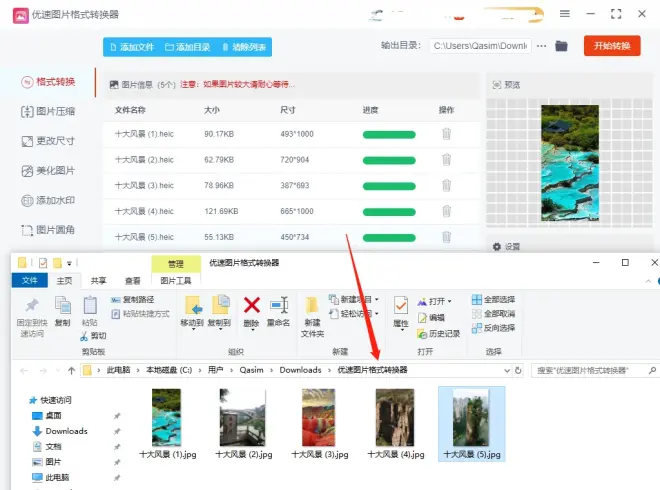Open the output folder icon in converter
Image resolution: width=660 pixels, height=490 pixels.
pyautogui.click(x=561, y=46)
